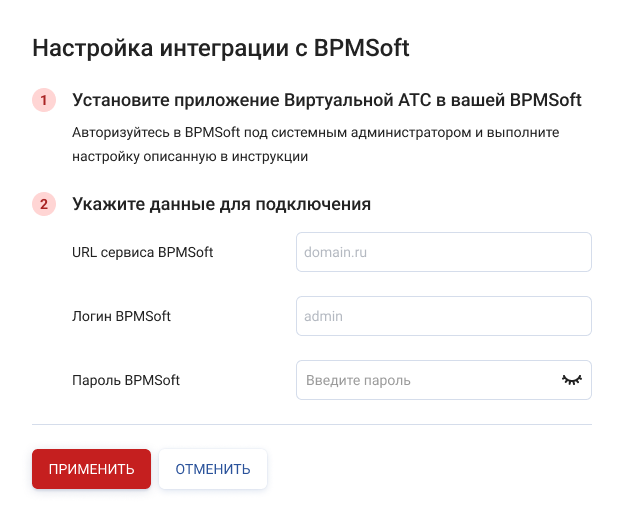Click the 'URL сервиса BPMSoft' label
Image resolution: width=624 pixels, height=521 pixels.
point(142,253)
